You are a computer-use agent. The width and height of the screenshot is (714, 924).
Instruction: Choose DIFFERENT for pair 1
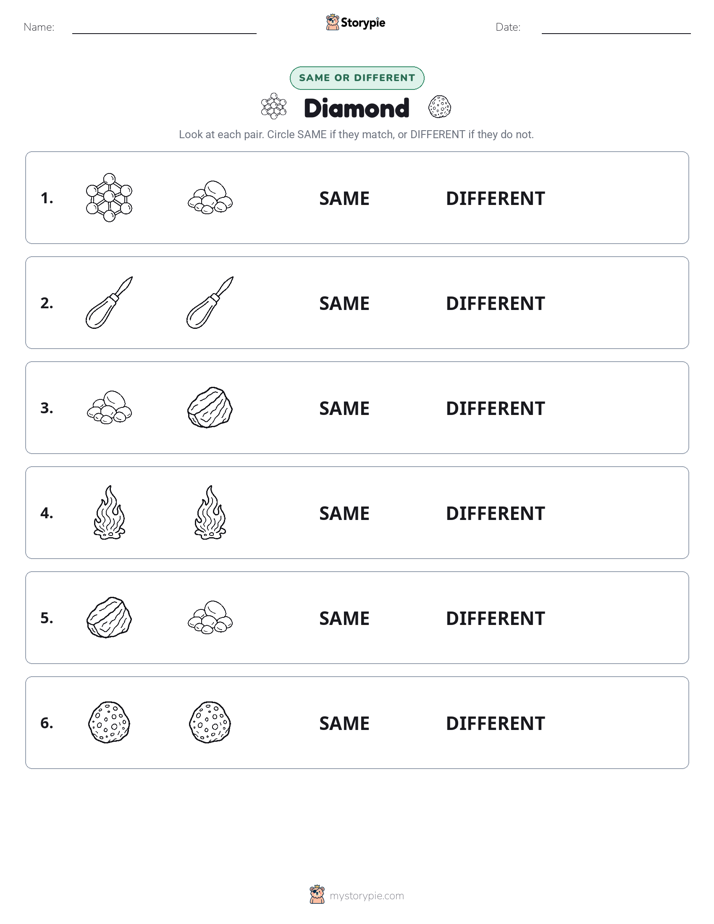coord(495,199)
